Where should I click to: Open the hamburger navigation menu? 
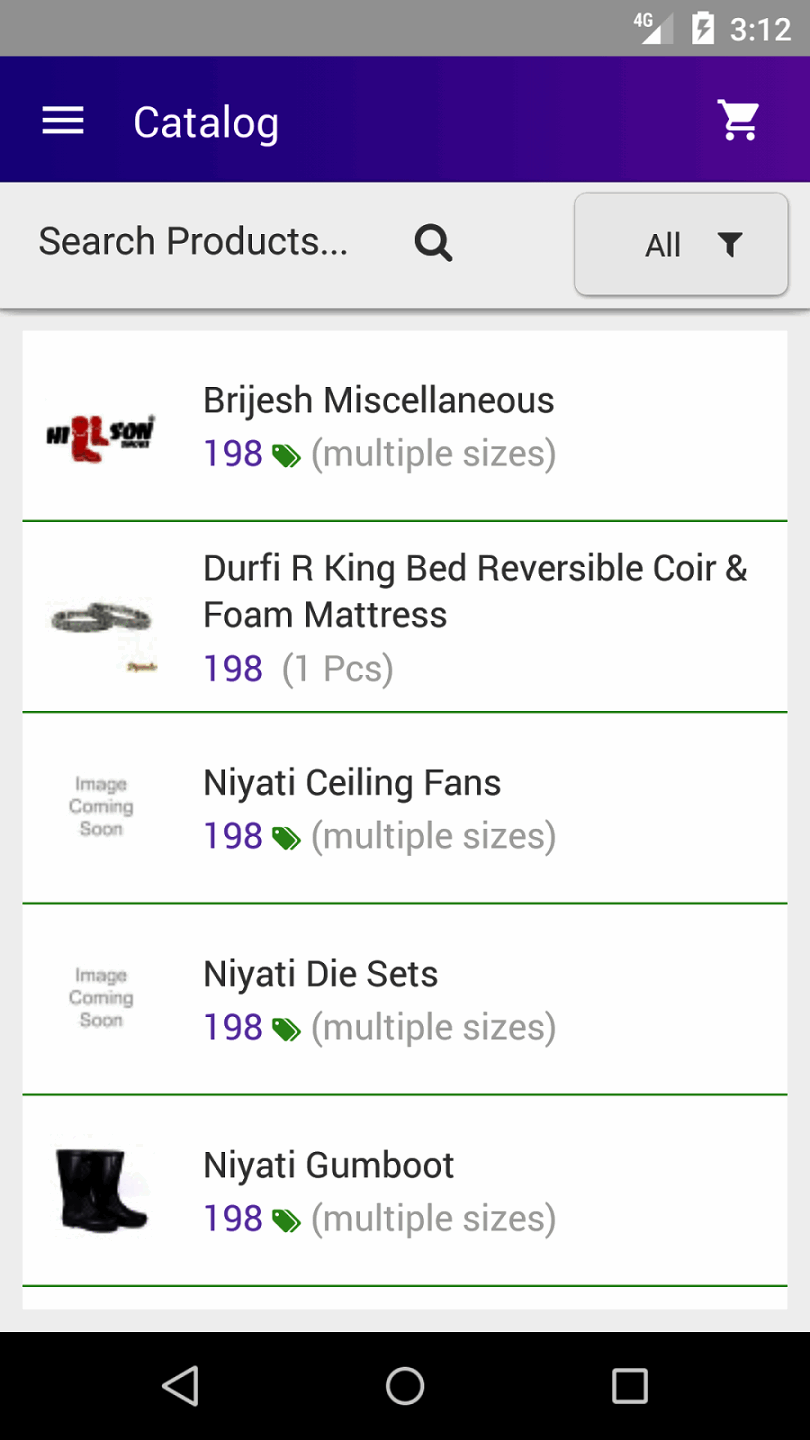pos(62,121)
